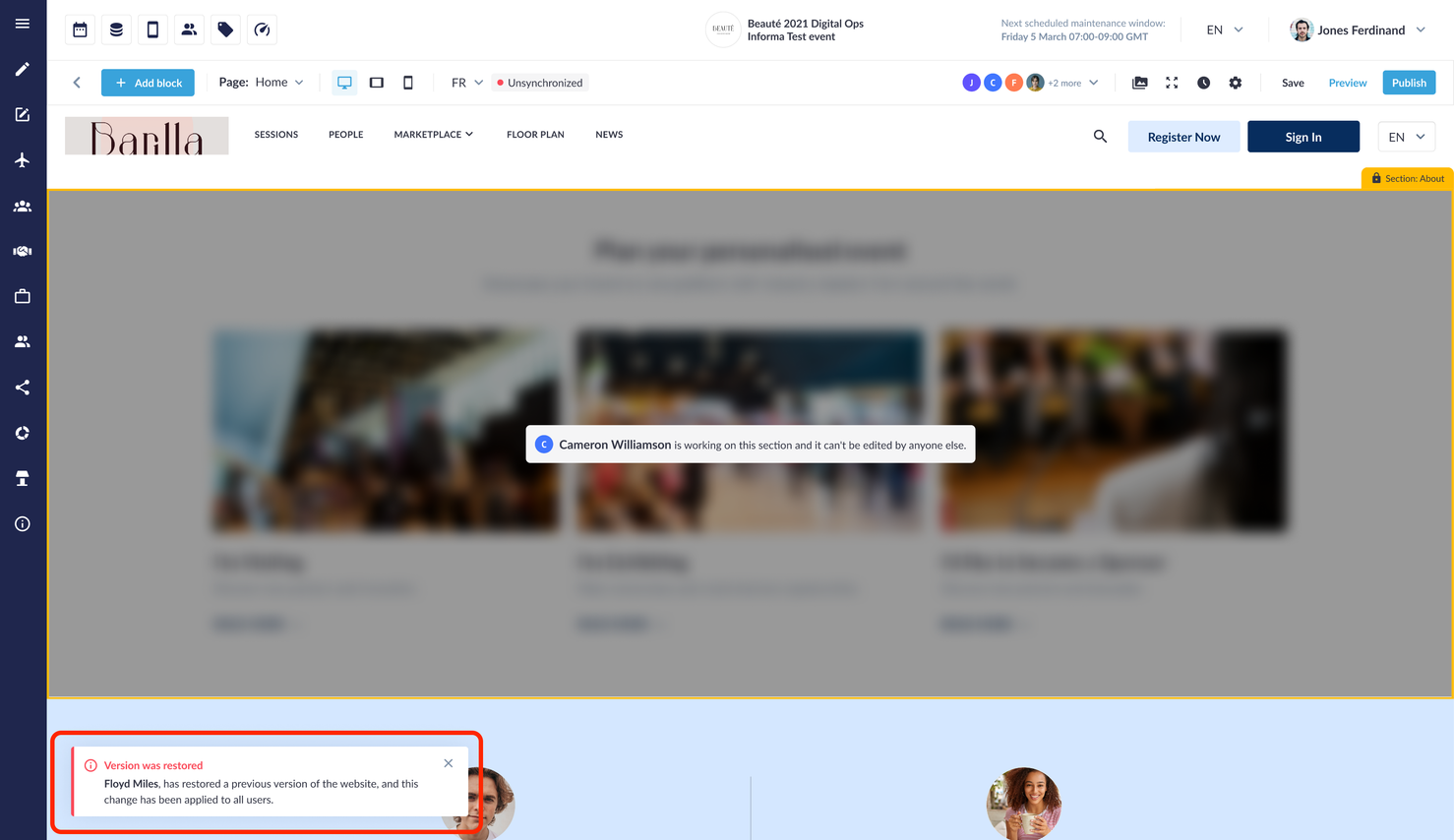The image size is (1454, 840).
Task: Click the airplane icon in sidebar
Action: coord(23,160)
